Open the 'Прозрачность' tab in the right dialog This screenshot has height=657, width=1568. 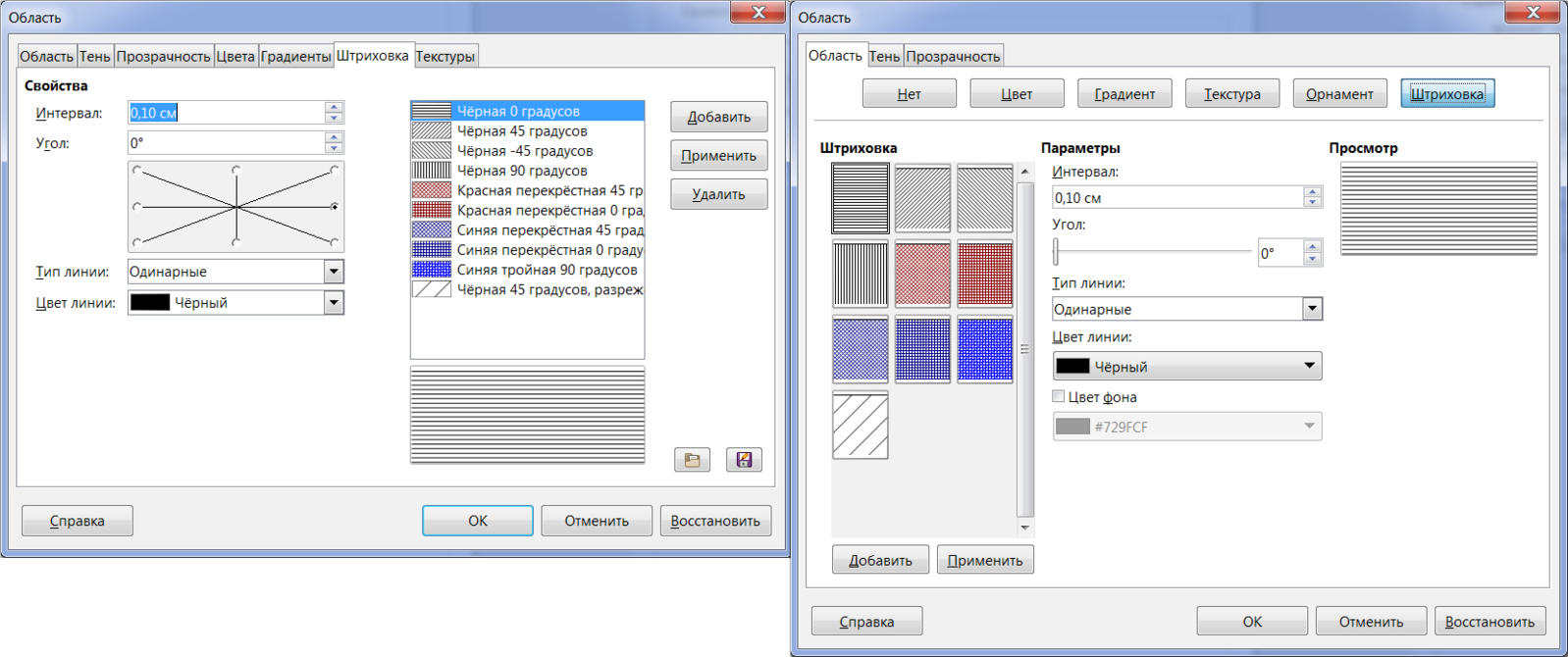click(x=953, y=56)
